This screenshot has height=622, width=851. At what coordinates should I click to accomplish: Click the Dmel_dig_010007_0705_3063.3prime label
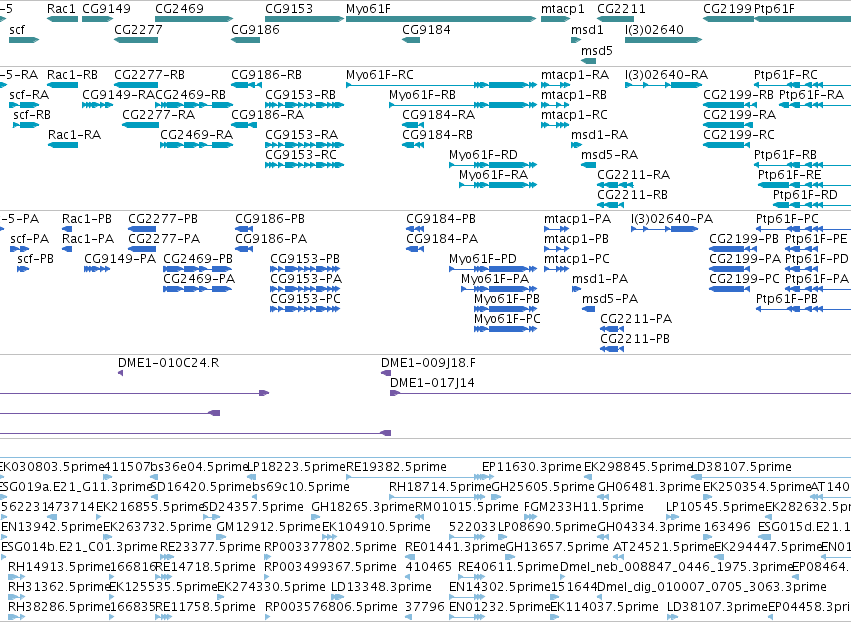click(x=712, y=587)
